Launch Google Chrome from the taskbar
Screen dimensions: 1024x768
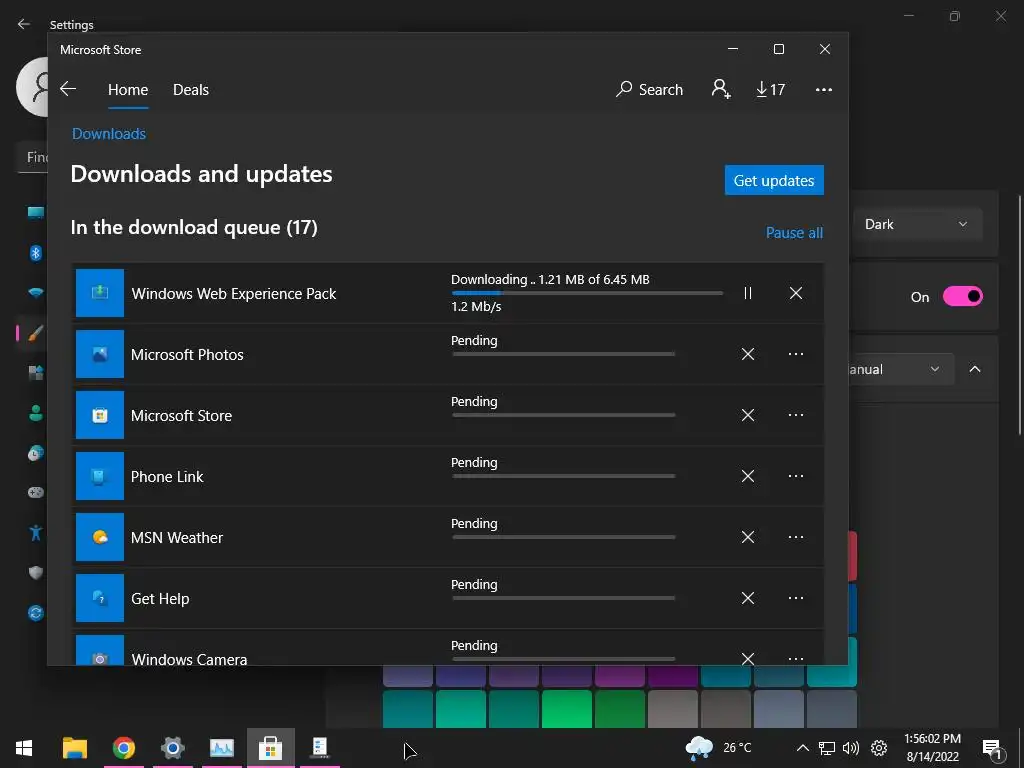click(x=123, y=748)
